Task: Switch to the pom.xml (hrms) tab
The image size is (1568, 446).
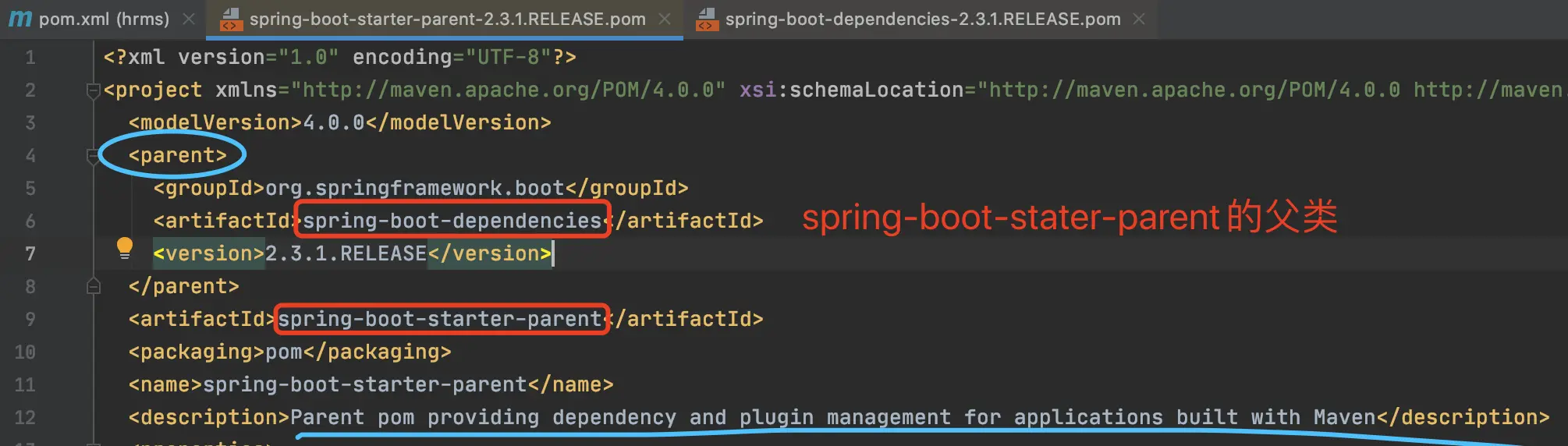Action: (x=103, y=19)
